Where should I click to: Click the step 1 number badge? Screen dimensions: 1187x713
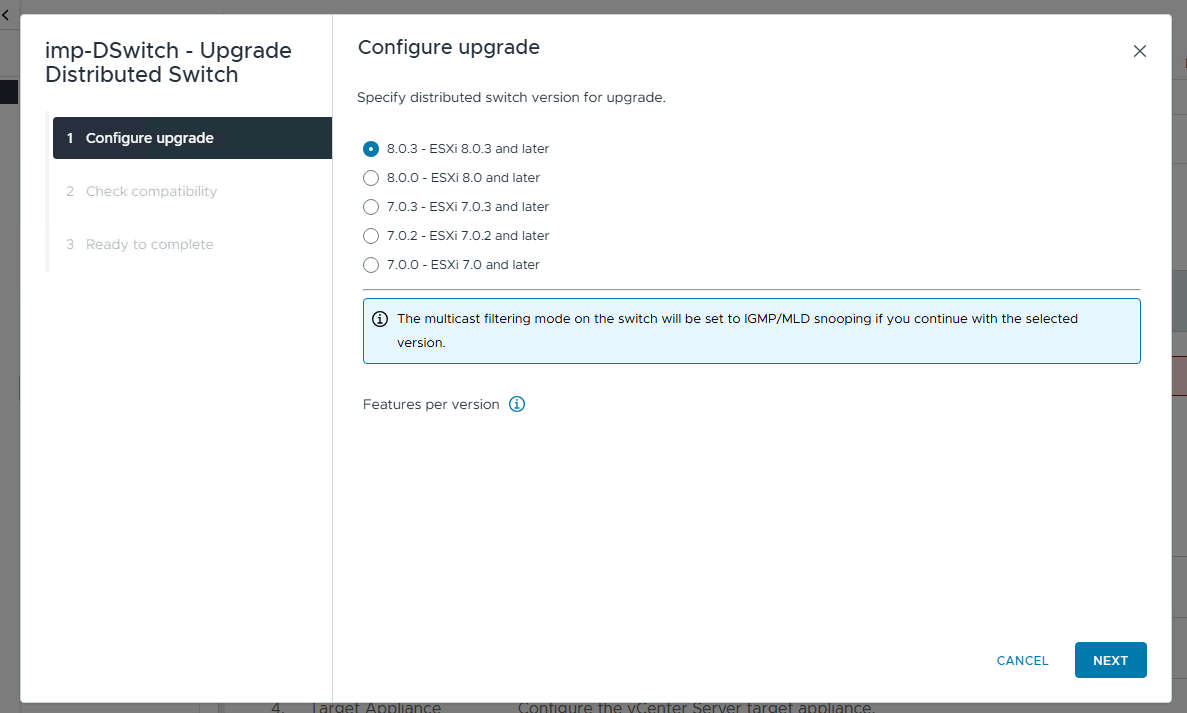pyautogui.click(x=68, y=137)
